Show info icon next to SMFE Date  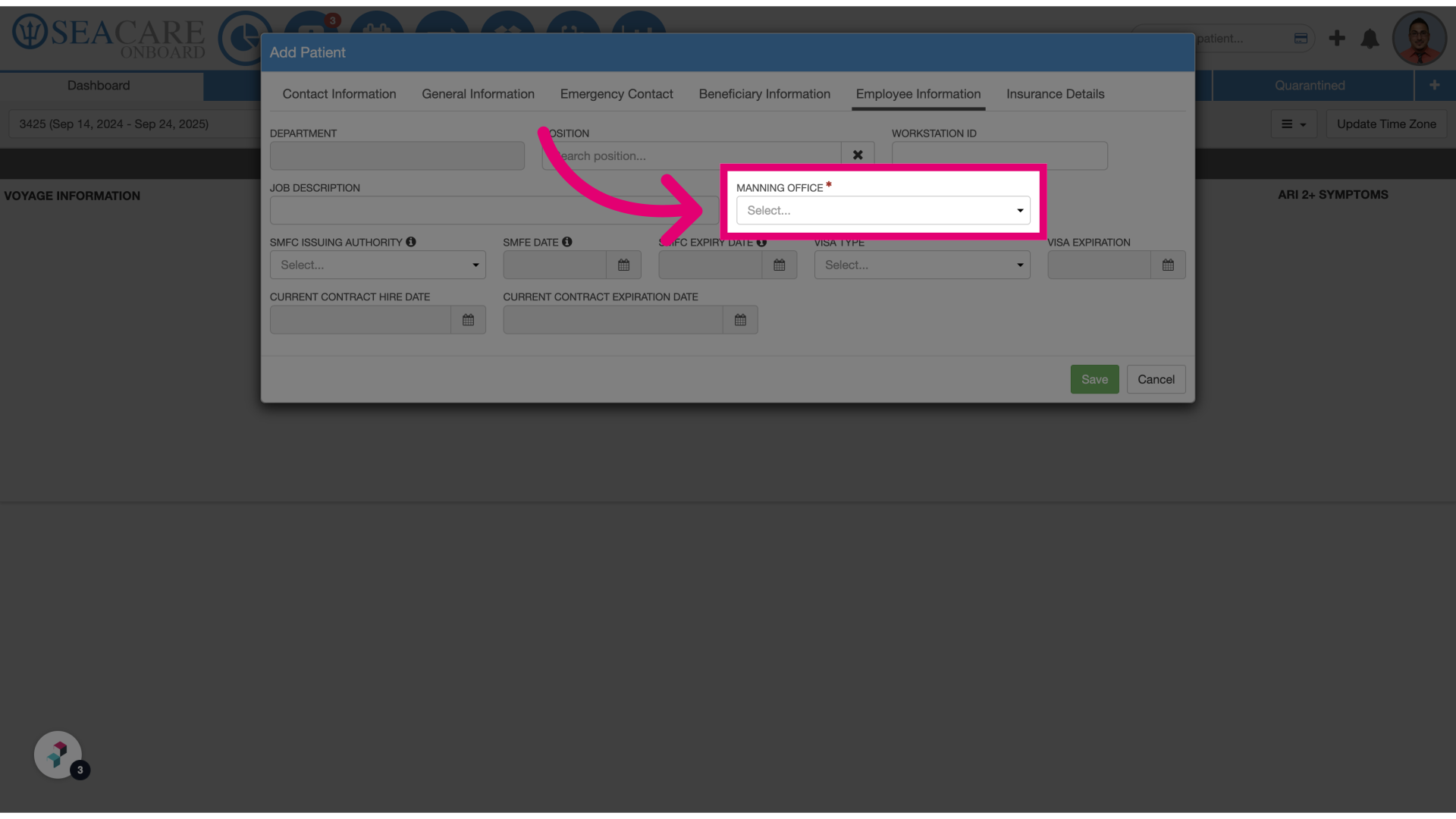[567, 242]
